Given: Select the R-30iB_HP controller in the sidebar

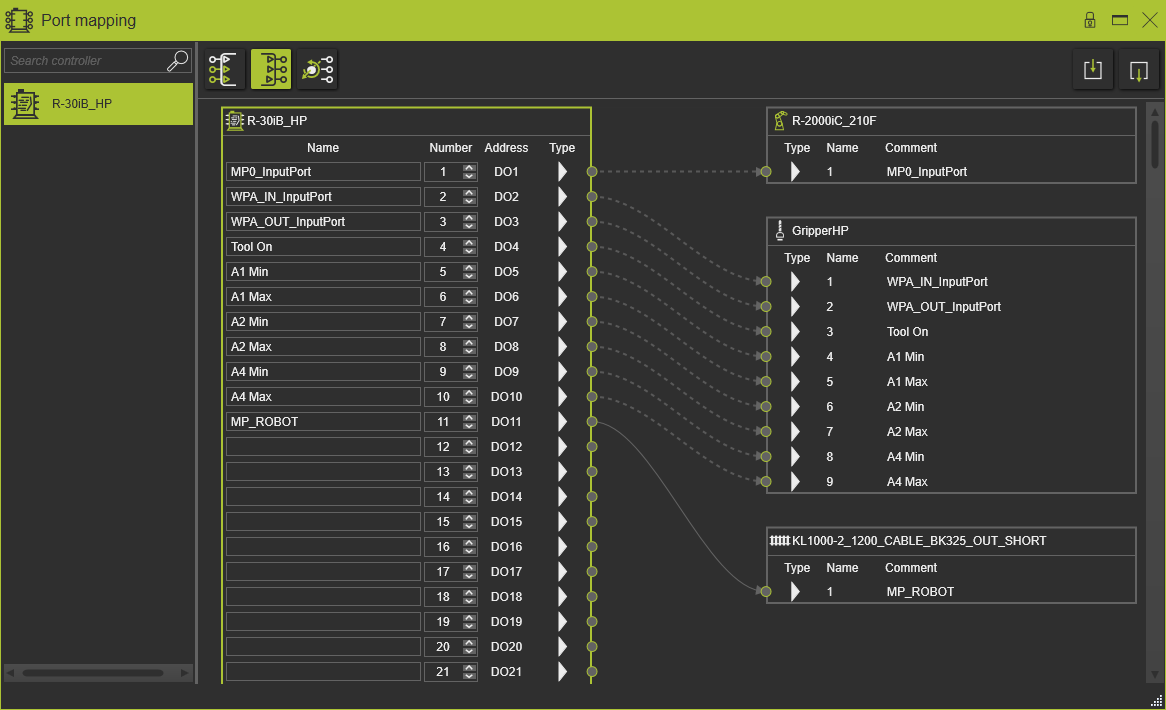Looking at the screenshot, I should (97, 103).
